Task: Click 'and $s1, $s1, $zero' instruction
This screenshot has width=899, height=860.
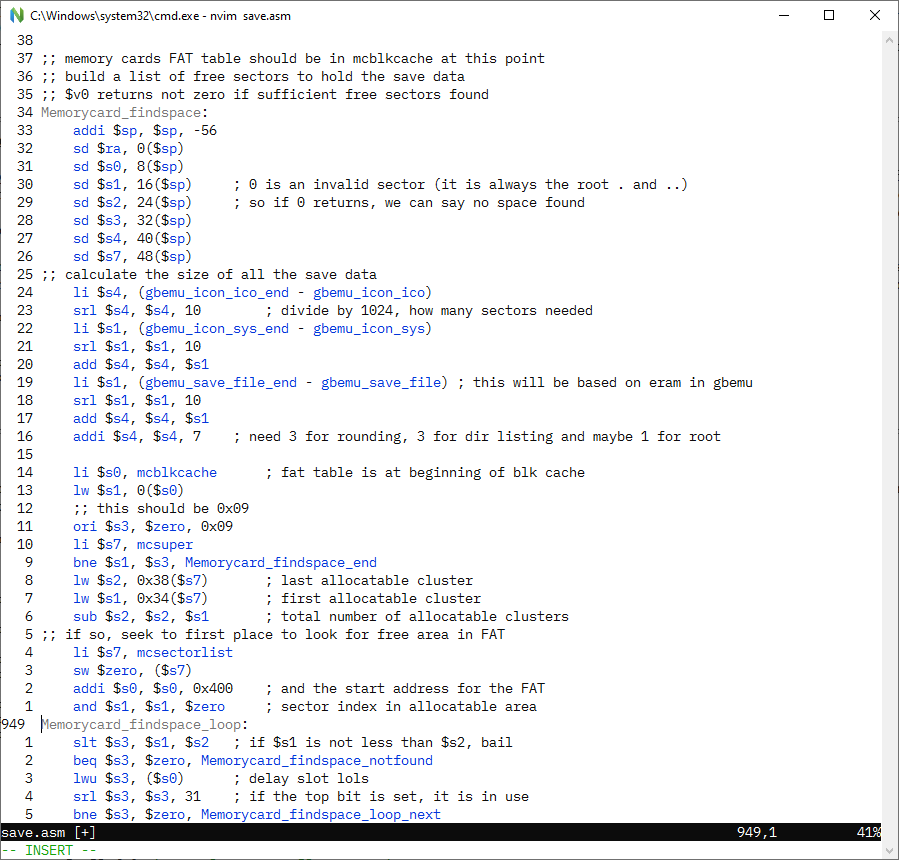Action: click(148, 706)
